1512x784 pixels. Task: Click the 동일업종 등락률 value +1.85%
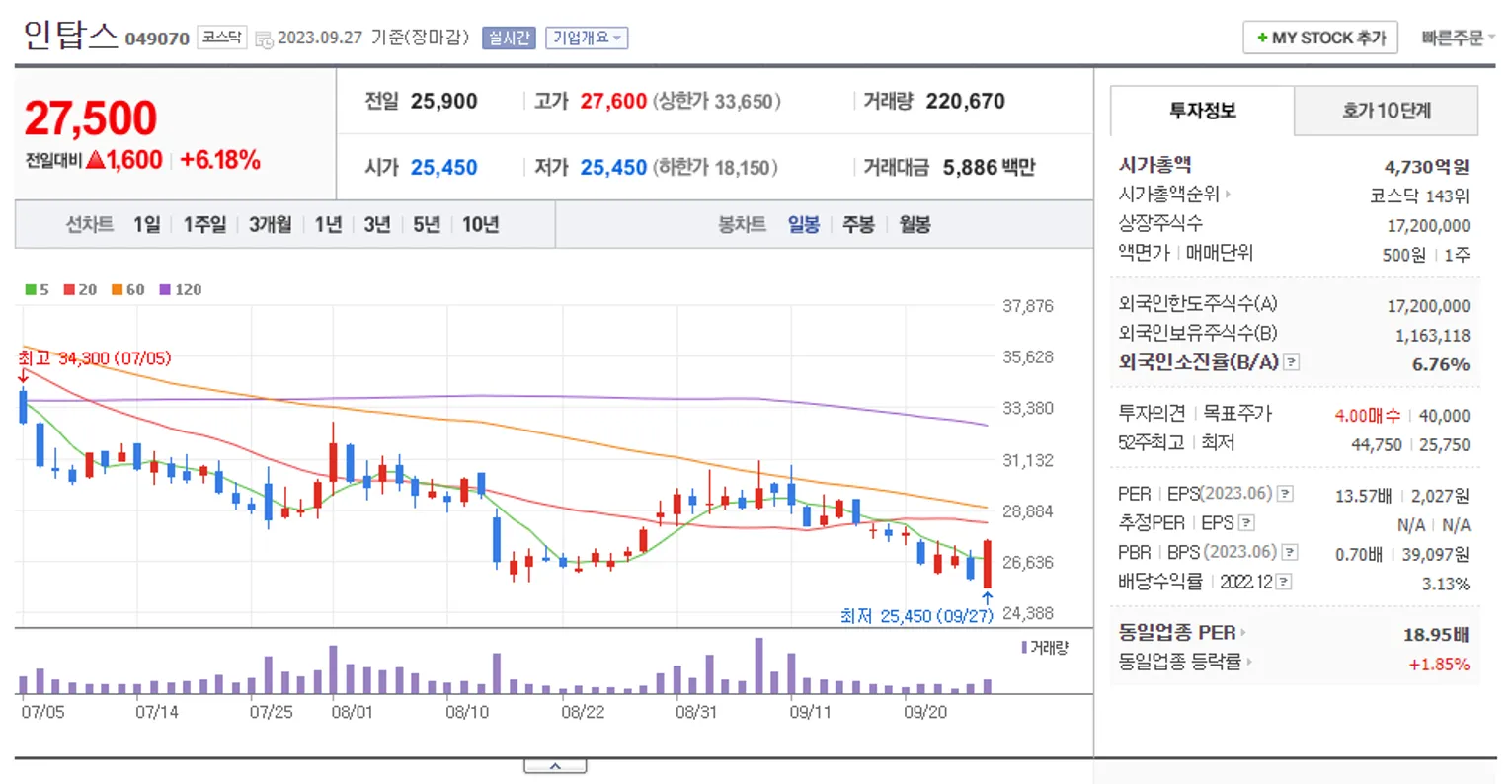pos(1438,664)
